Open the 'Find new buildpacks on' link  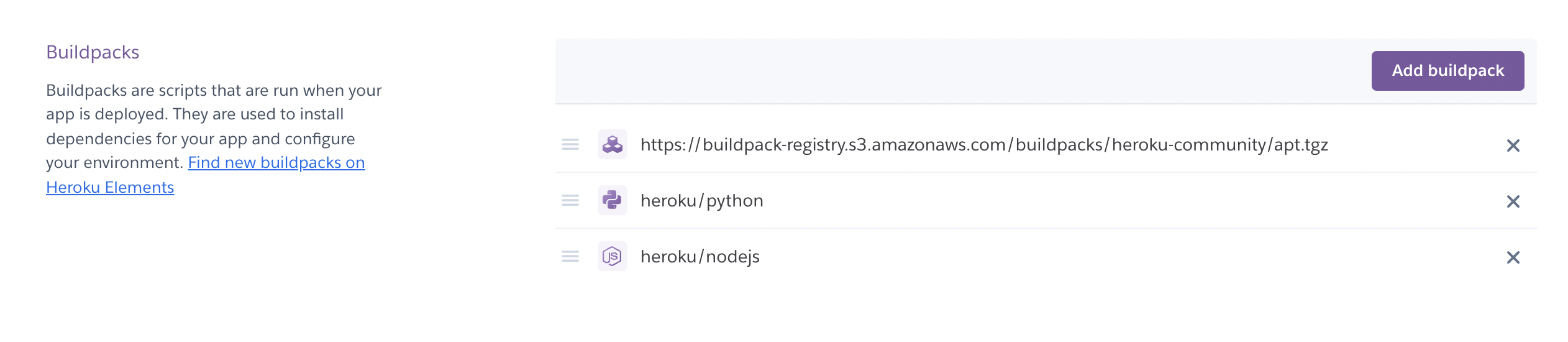point(276,162)
